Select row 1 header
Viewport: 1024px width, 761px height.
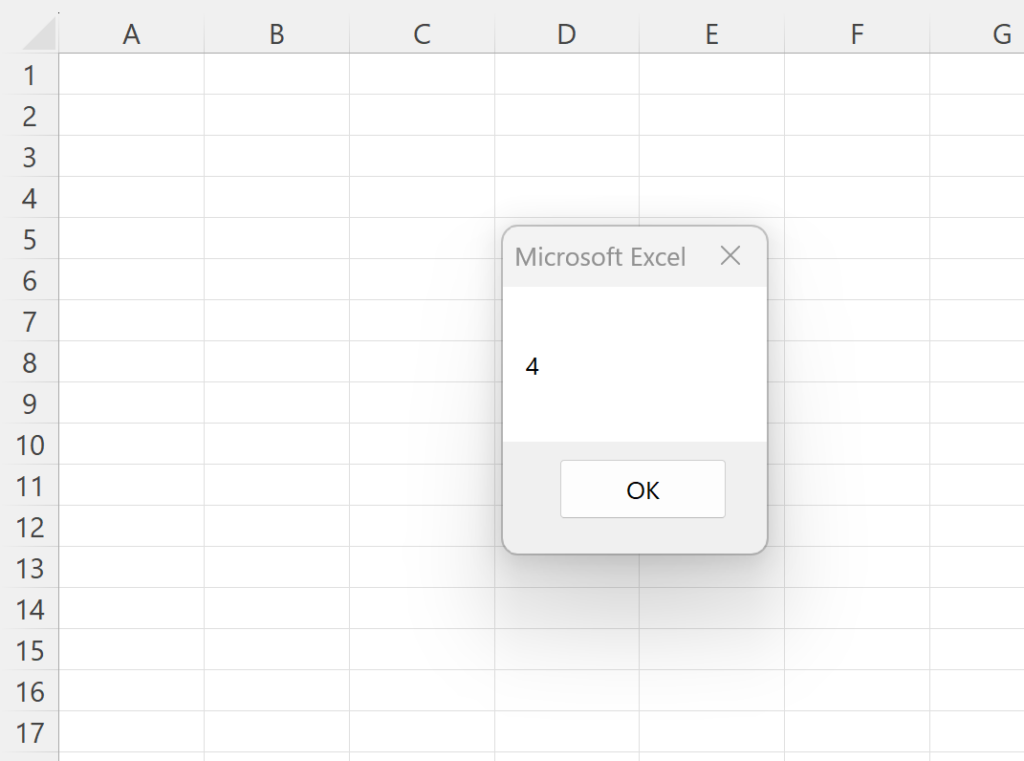(x=30, y=75)
